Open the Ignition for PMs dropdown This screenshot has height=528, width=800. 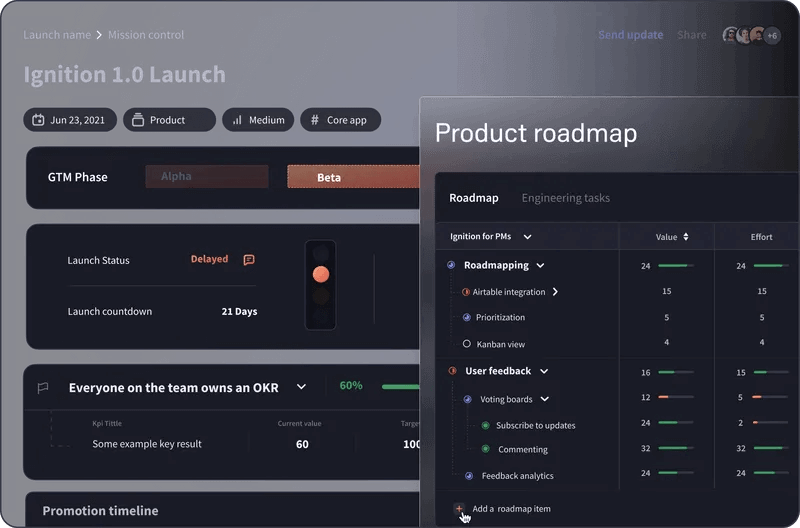point(527,237)
